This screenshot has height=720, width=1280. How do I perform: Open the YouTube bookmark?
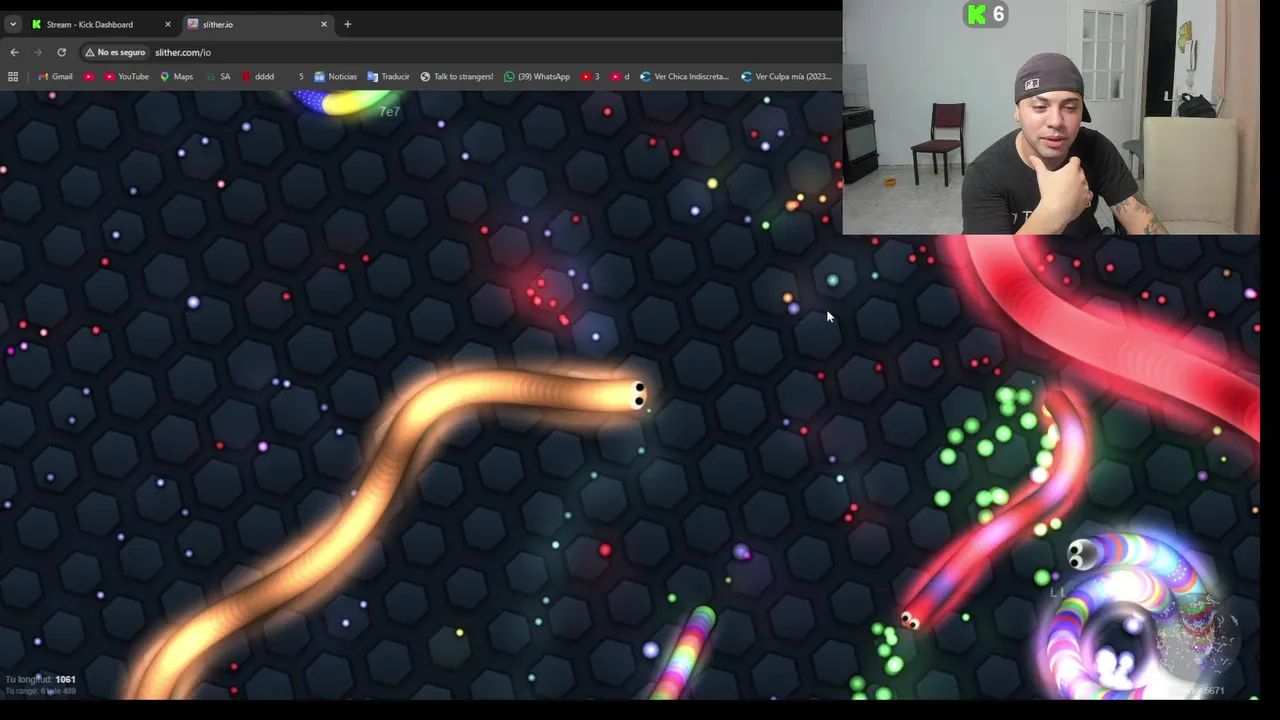[126, 76]
